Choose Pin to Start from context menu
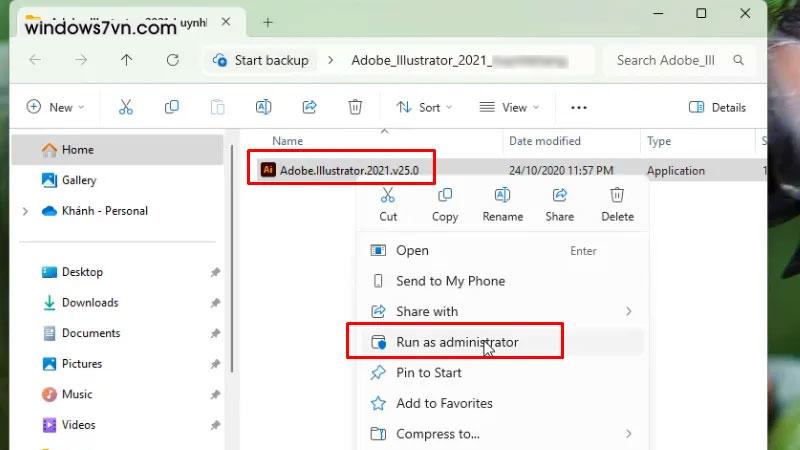Viewport: 800px width, 450px height. click(x=428, y=373)
